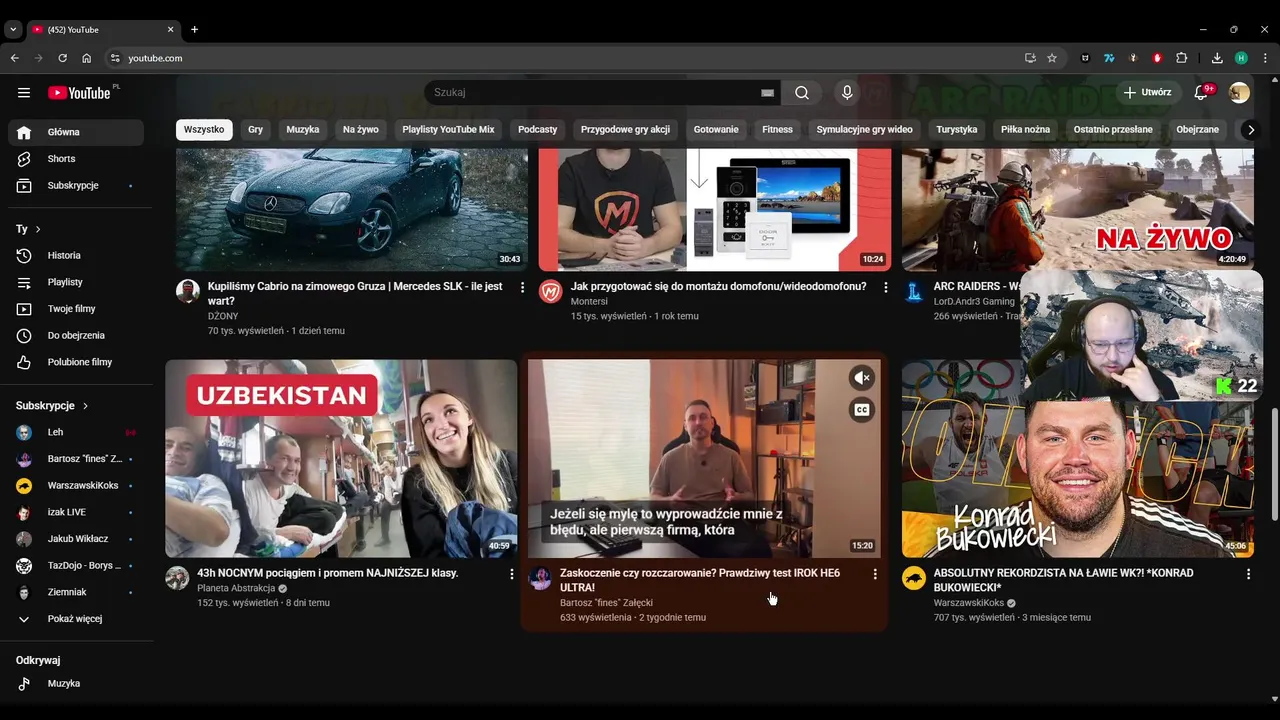Open Twoje filmy in the sidebar
The width and height of the screenshot is (1280, 720).
[76, 309]
